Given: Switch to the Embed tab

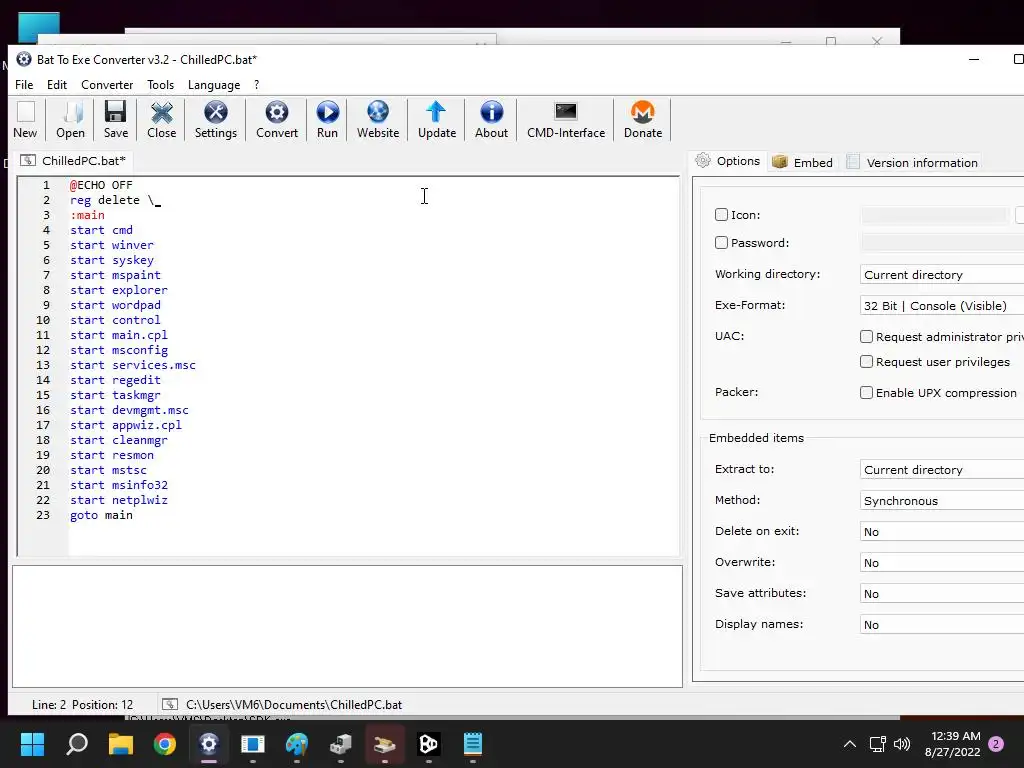Looking at the screenshot, I should [803, 162].
